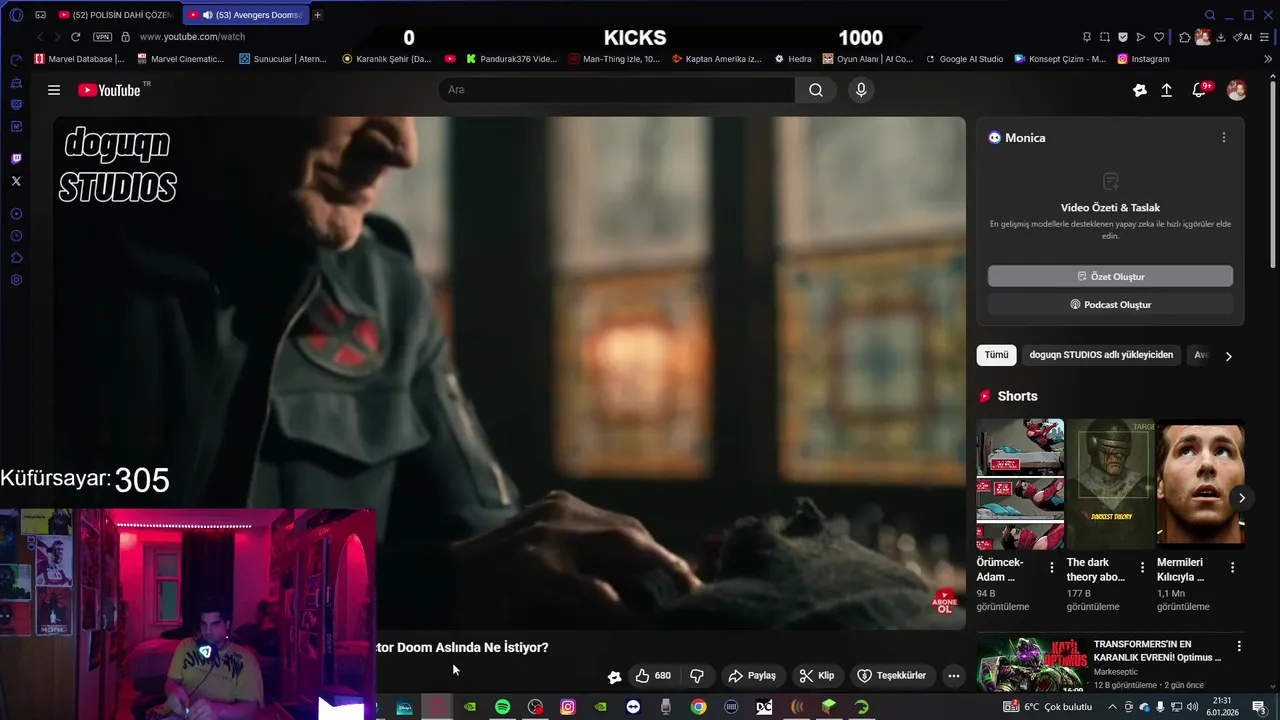Click the 'Paylaş' share button

[752, 676]
